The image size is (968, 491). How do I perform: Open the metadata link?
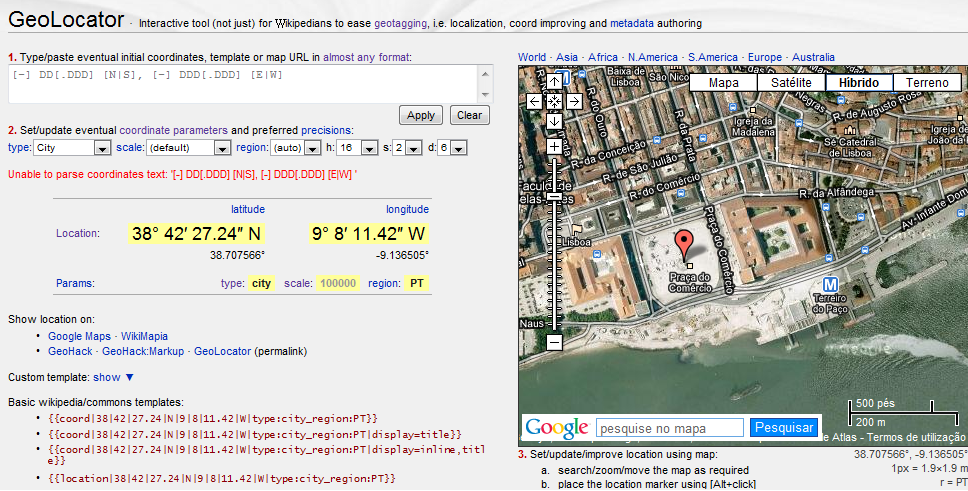[632, 23]
